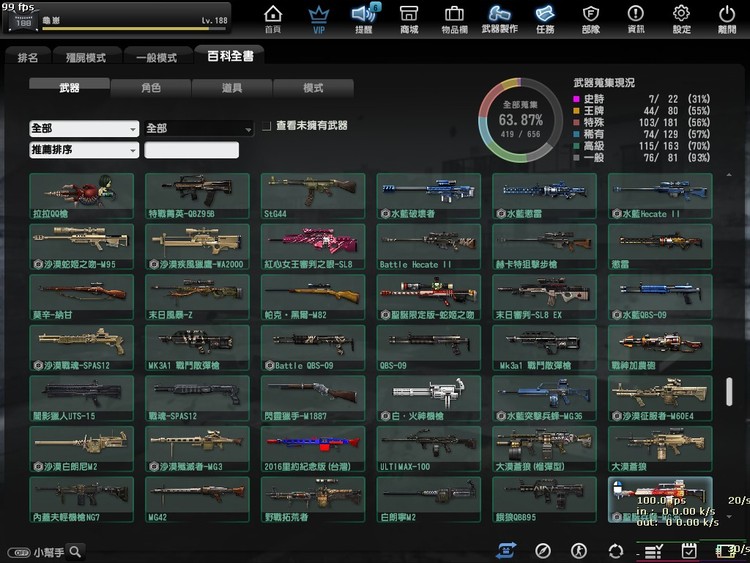Viewport: 750px width, 563px height.
Task: Open the 任務 missions icon
Action: [x=545, y=19]
